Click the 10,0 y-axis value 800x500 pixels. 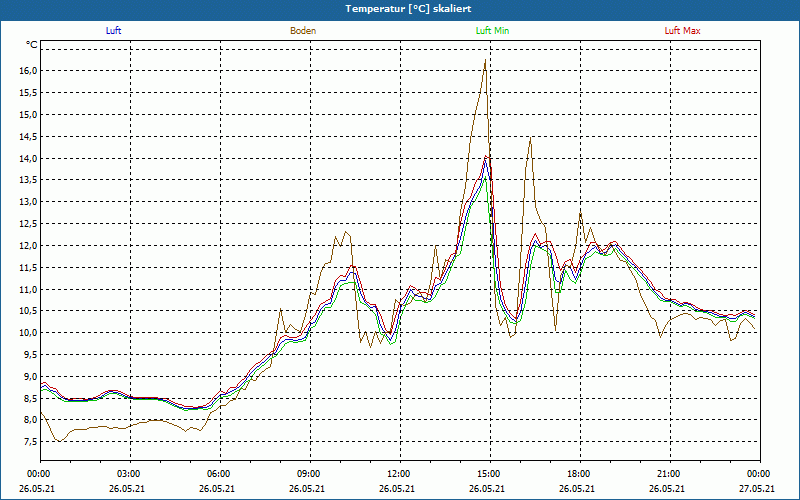pos(29,333)
